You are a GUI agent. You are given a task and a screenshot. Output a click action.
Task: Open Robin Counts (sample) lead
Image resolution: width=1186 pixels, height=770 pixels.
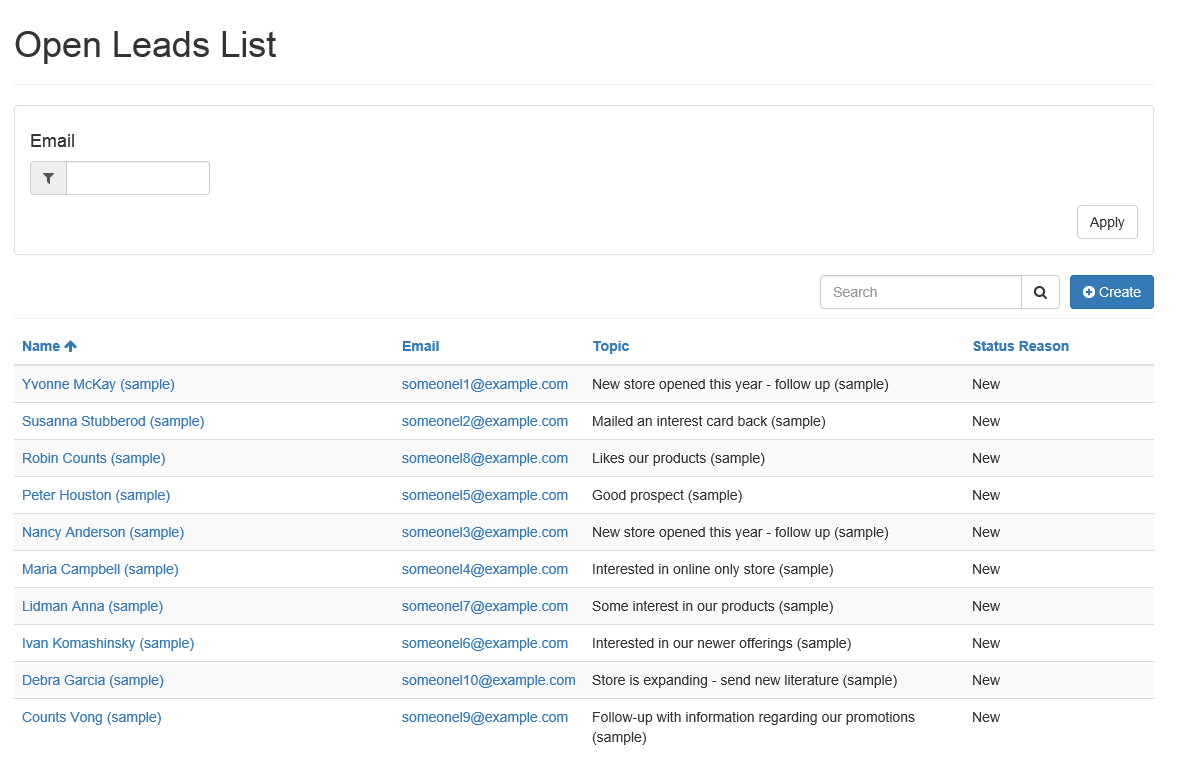(x=94, y=458)
